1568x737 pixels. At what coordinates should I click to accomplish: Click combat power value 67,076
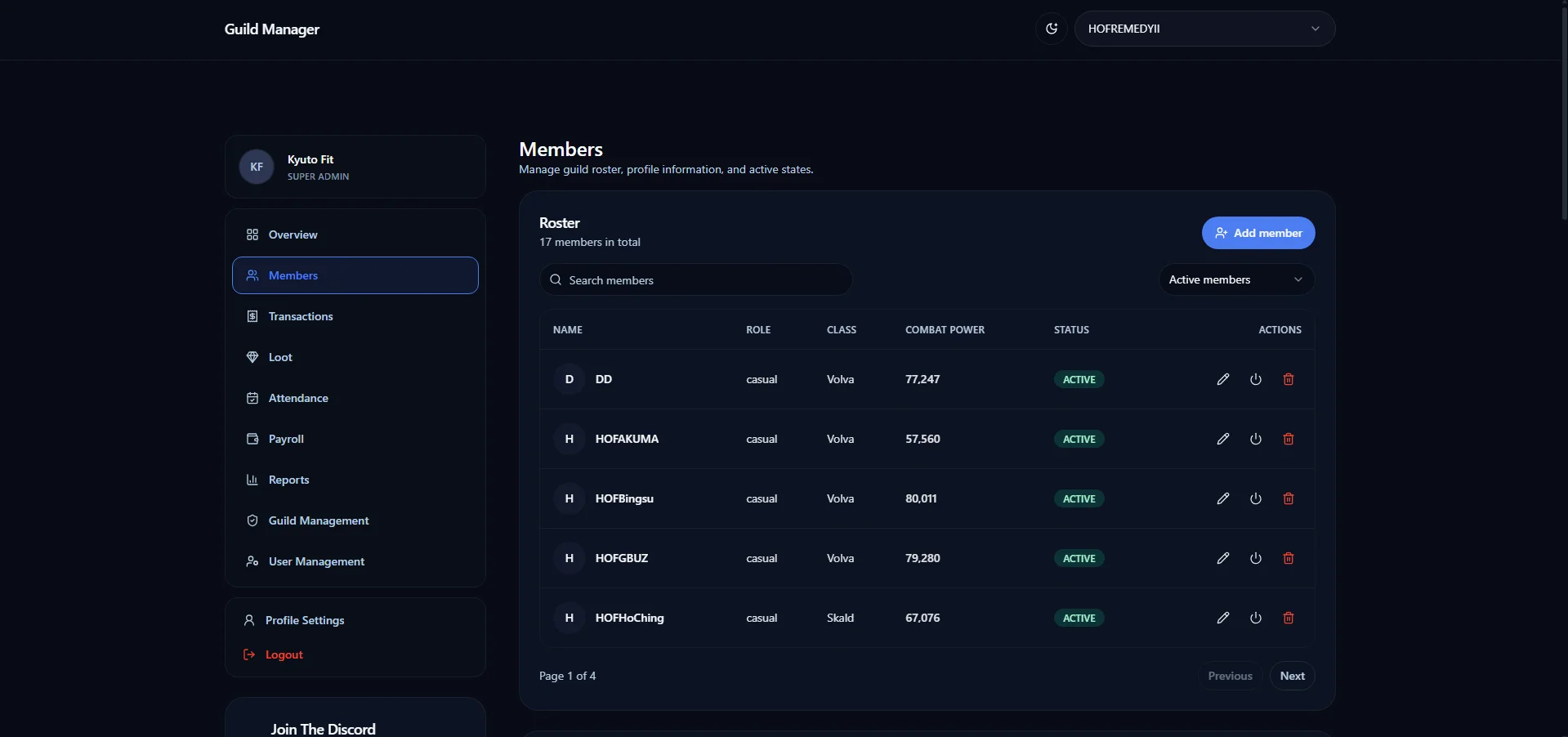point(922,618)
